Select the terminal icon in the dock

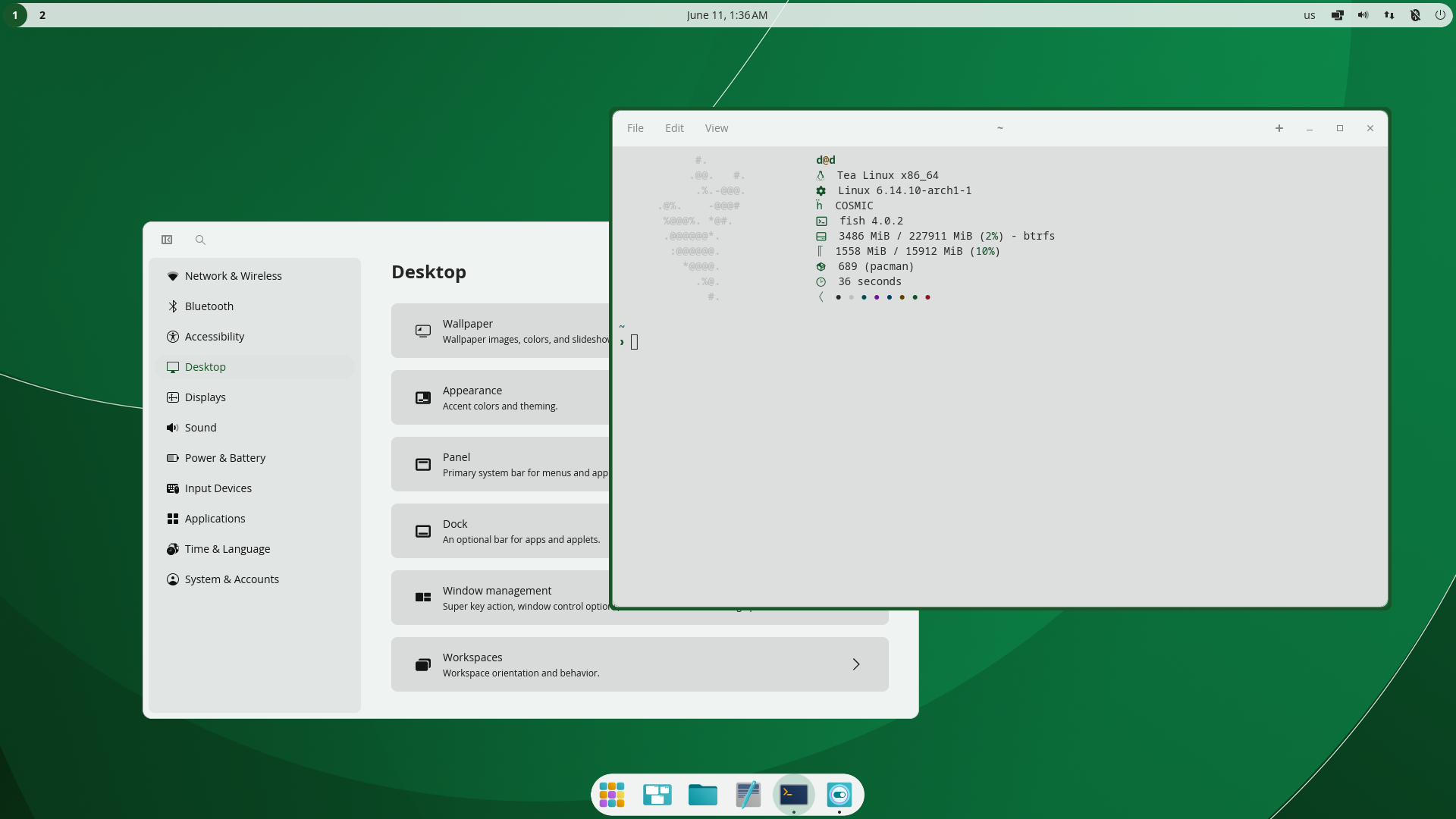[x=793, y=794]
